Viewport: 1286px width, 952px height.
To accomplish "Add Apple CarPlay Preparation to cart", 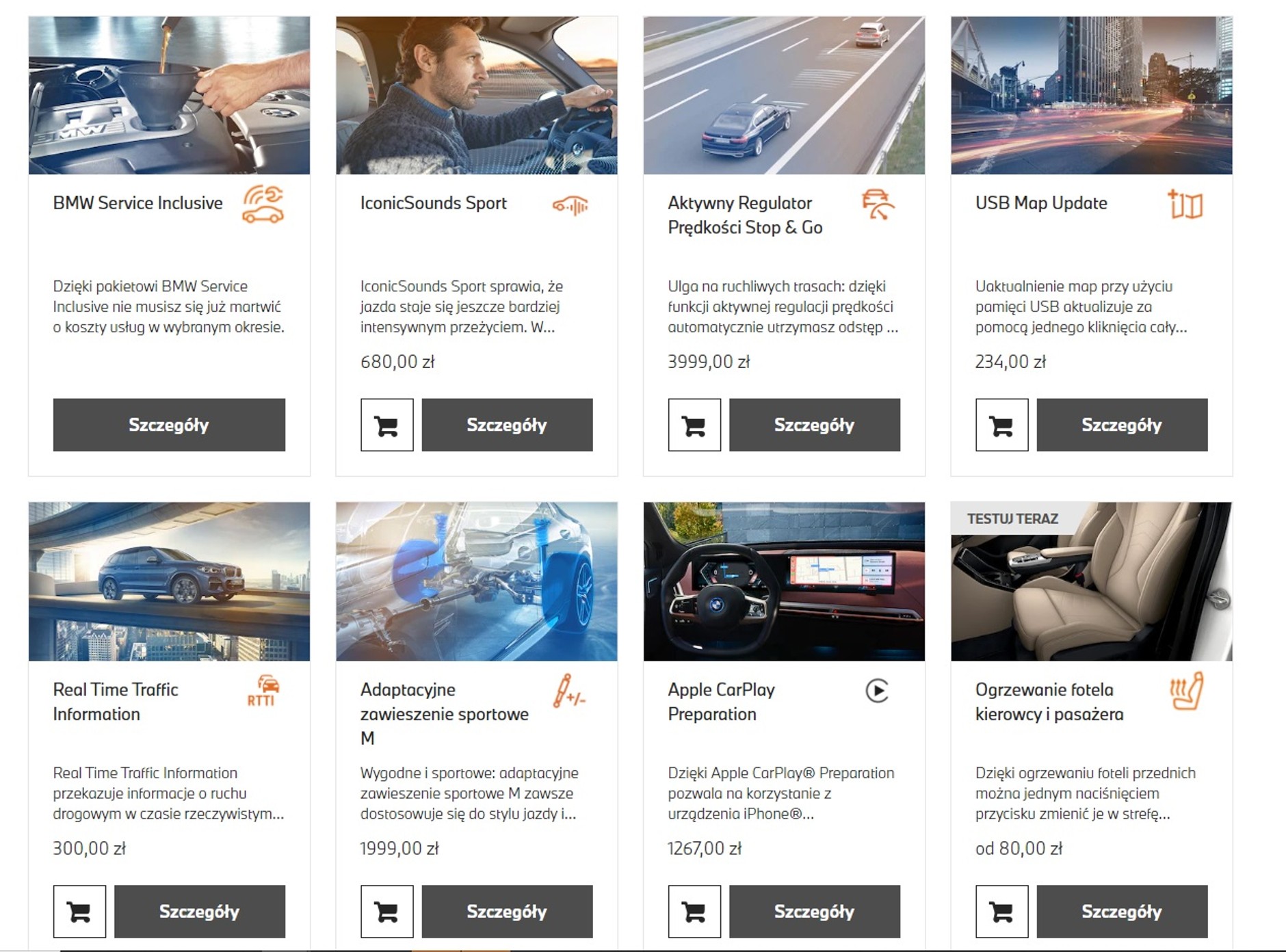I will [694, 911].
